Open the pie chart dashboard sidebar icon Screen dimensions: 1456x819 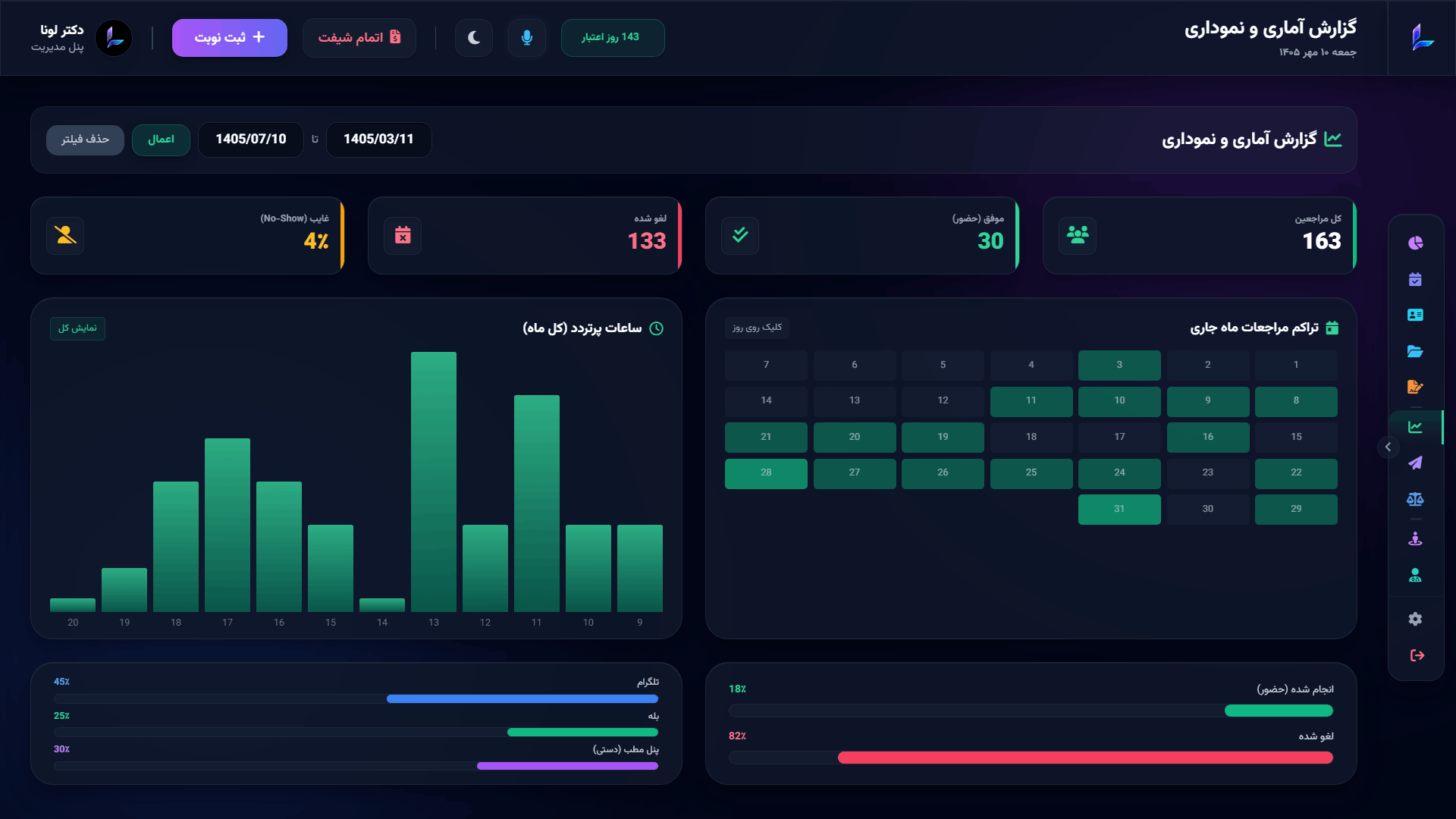tap(1415, 243)
